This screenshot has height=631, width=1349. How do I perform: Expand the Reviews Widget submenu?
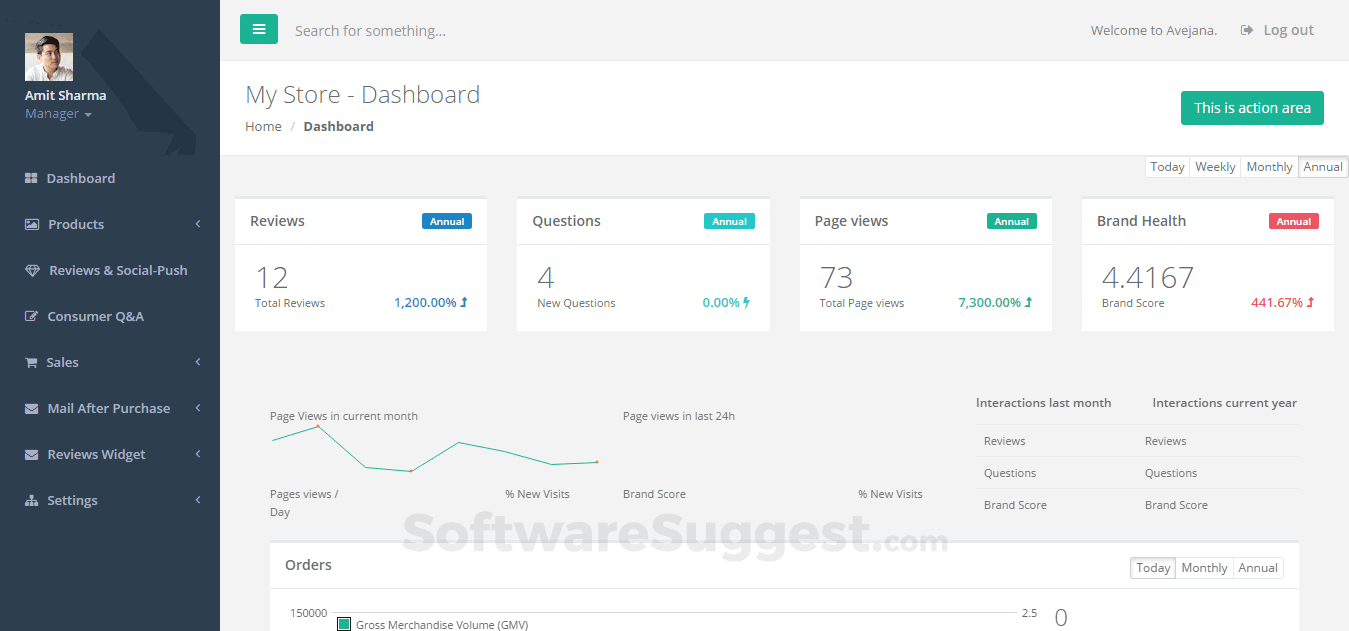[x=196, y=454]
